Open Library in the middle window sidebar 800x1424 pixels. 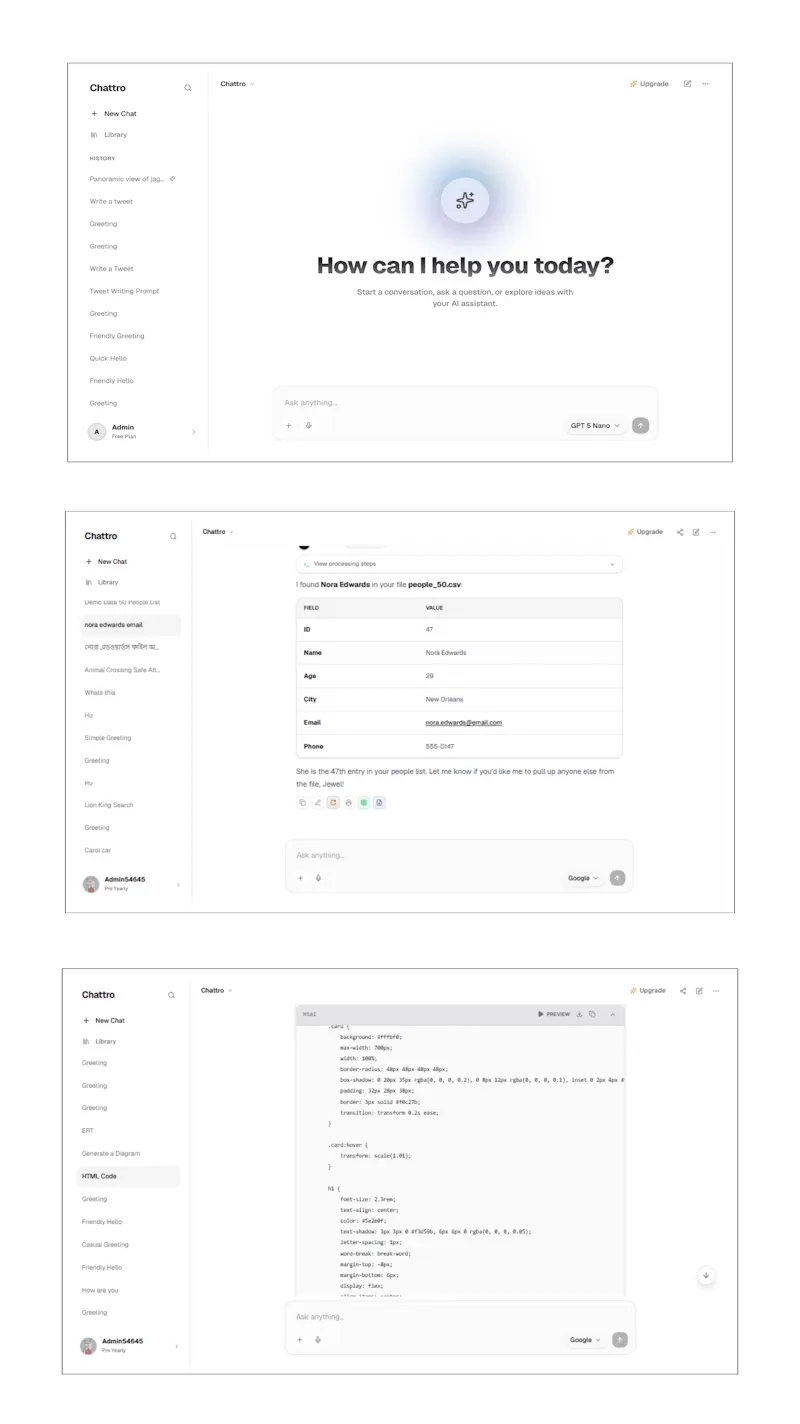tap(102, 582)
